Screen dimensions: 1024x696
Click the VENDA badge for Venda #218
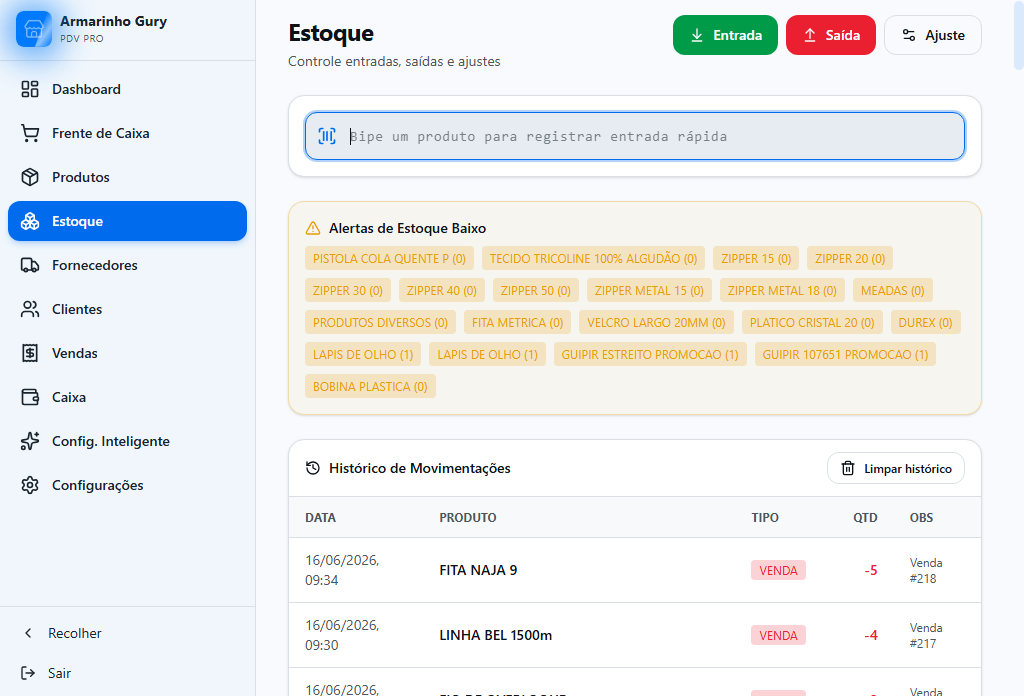778,570
